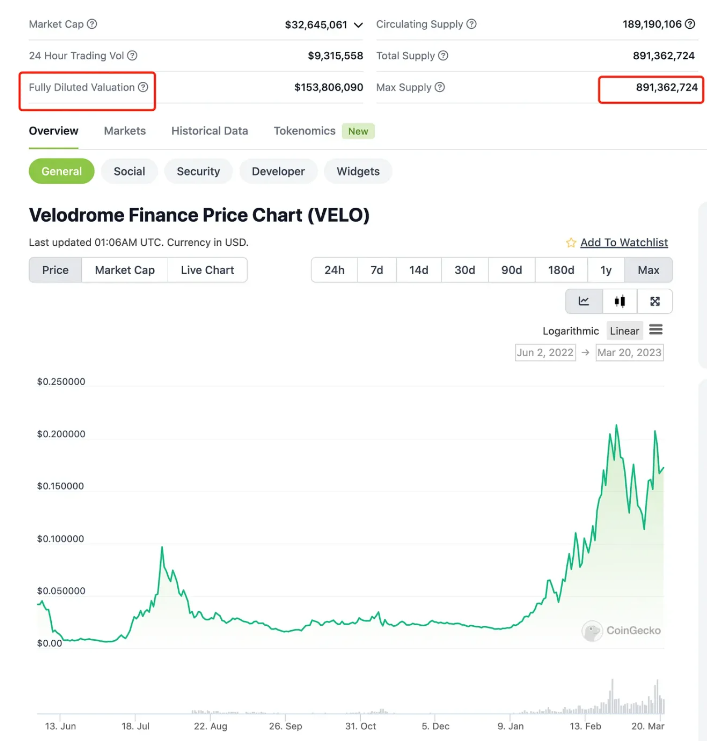Click the $0.200000 axis label

61,434
